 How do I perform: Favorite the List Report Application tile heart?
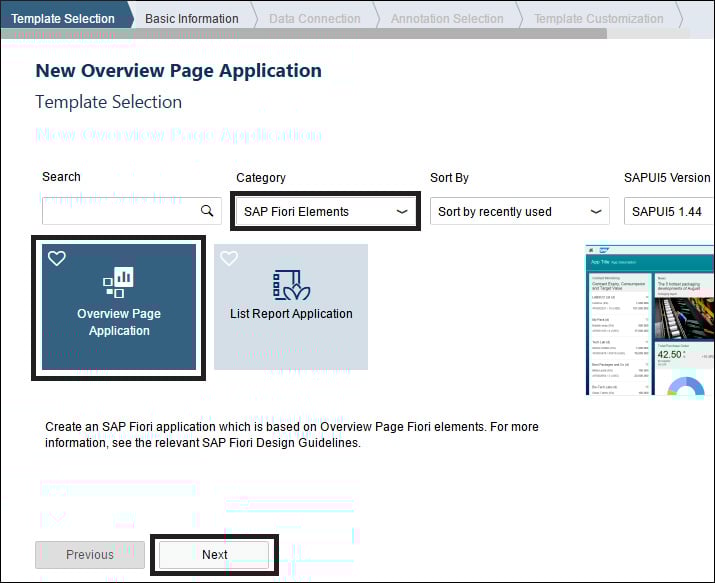click(229, 258)
